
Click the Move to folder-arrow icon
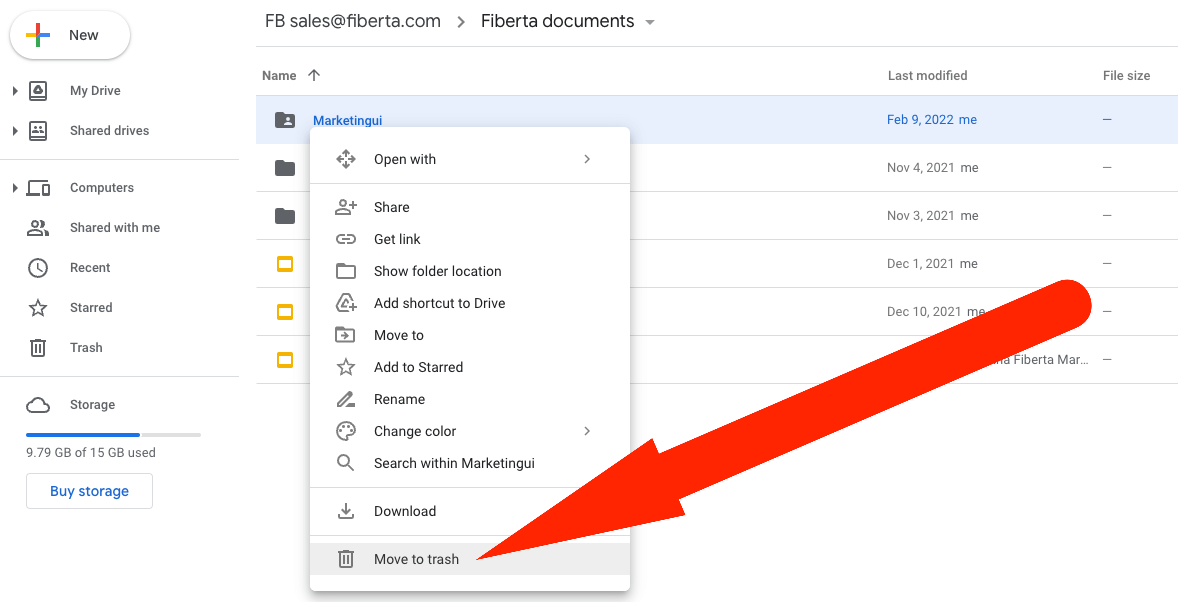(x=346, y=335)
